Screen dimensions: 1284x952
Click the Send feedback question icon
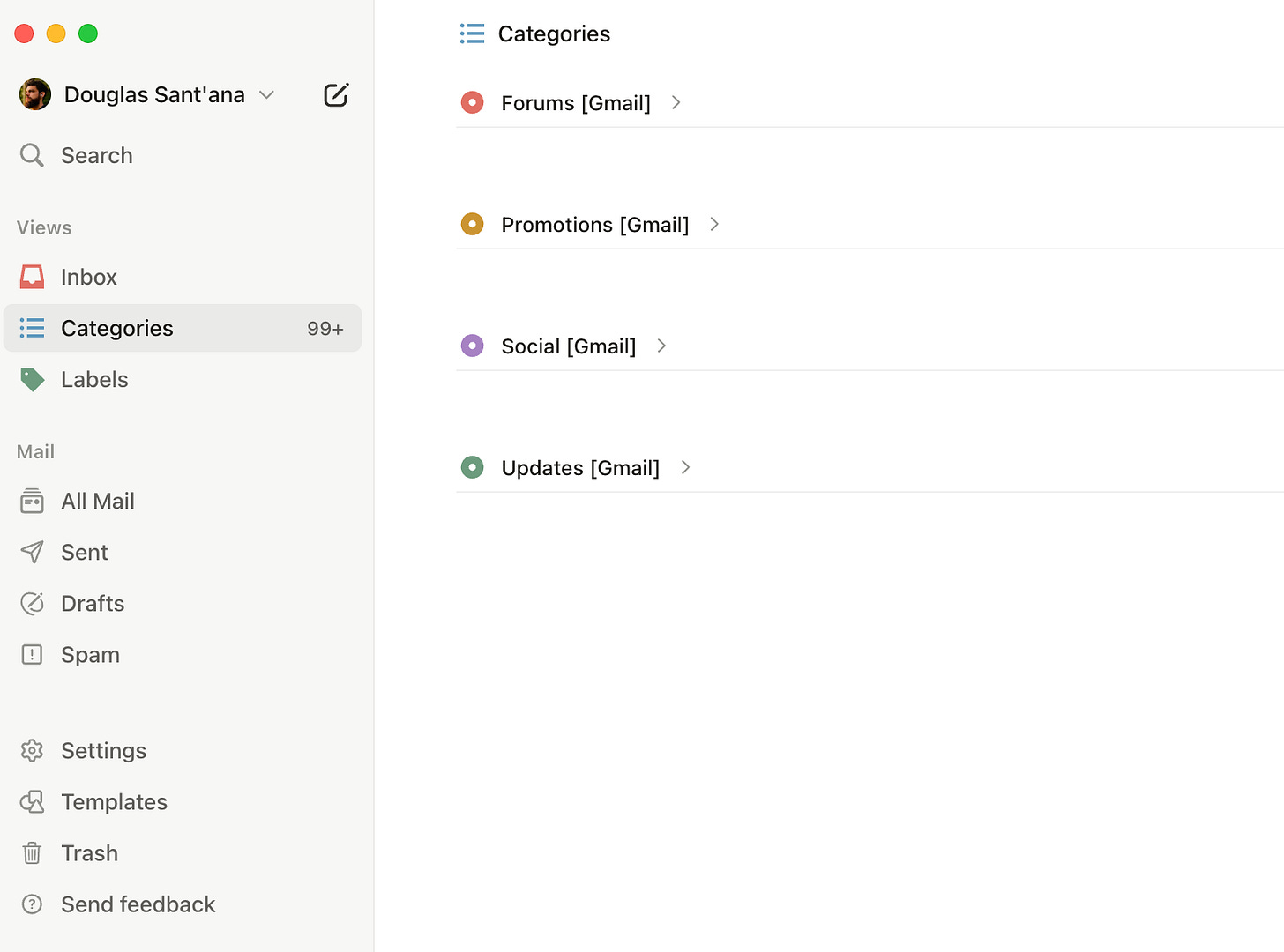32,904
